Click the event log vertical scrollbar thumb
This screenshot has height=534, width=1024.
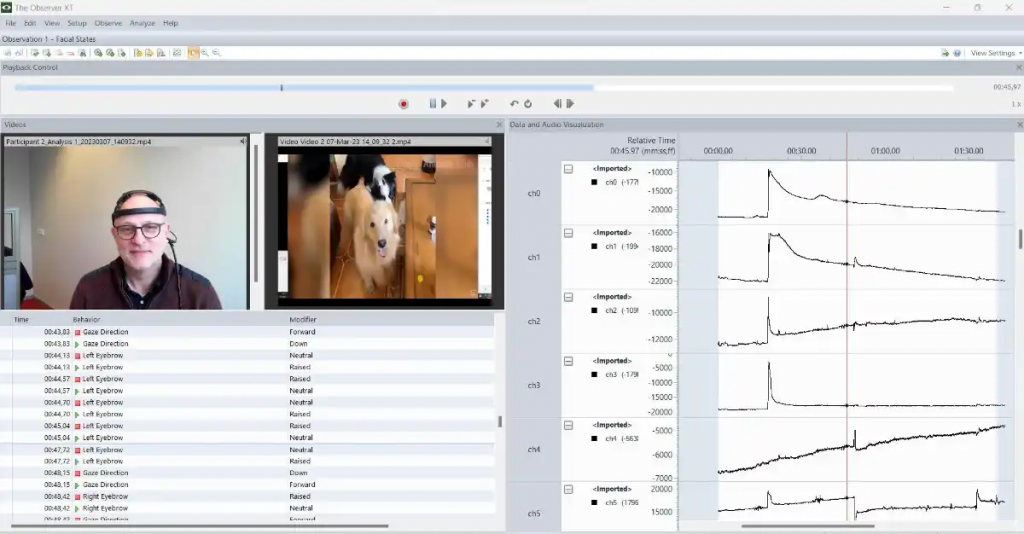pos(500,422)
